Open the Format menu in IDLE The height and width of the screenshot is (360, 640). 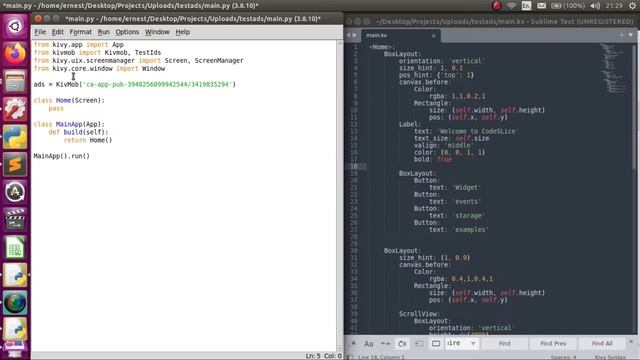80,32
